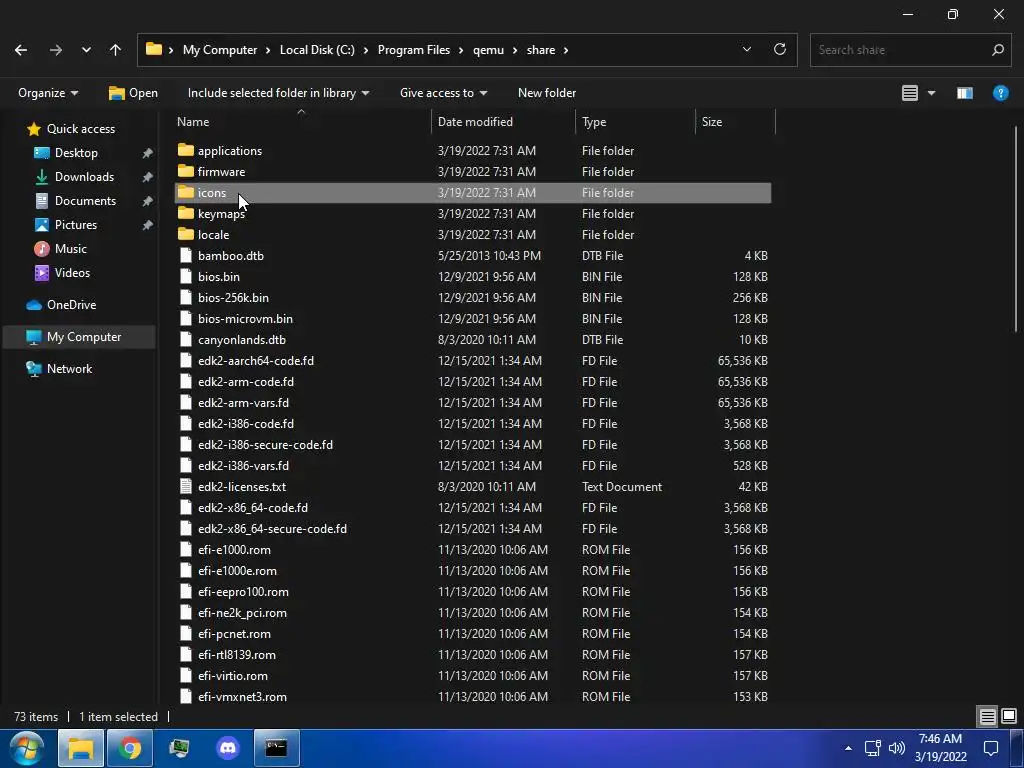Go back with the Back arrow
The image size is (1024, 768).
pos(21,50)
